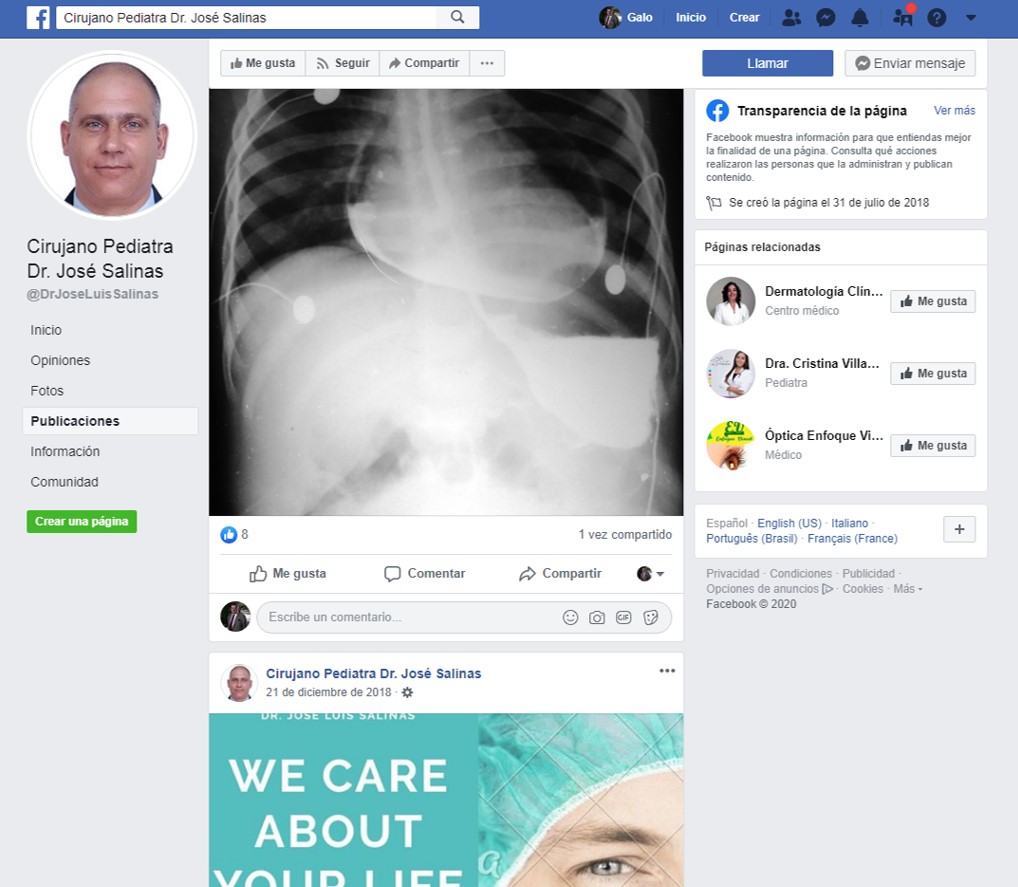Click the Ver más transparency link

pyautogui.click(x=954, y=110)
